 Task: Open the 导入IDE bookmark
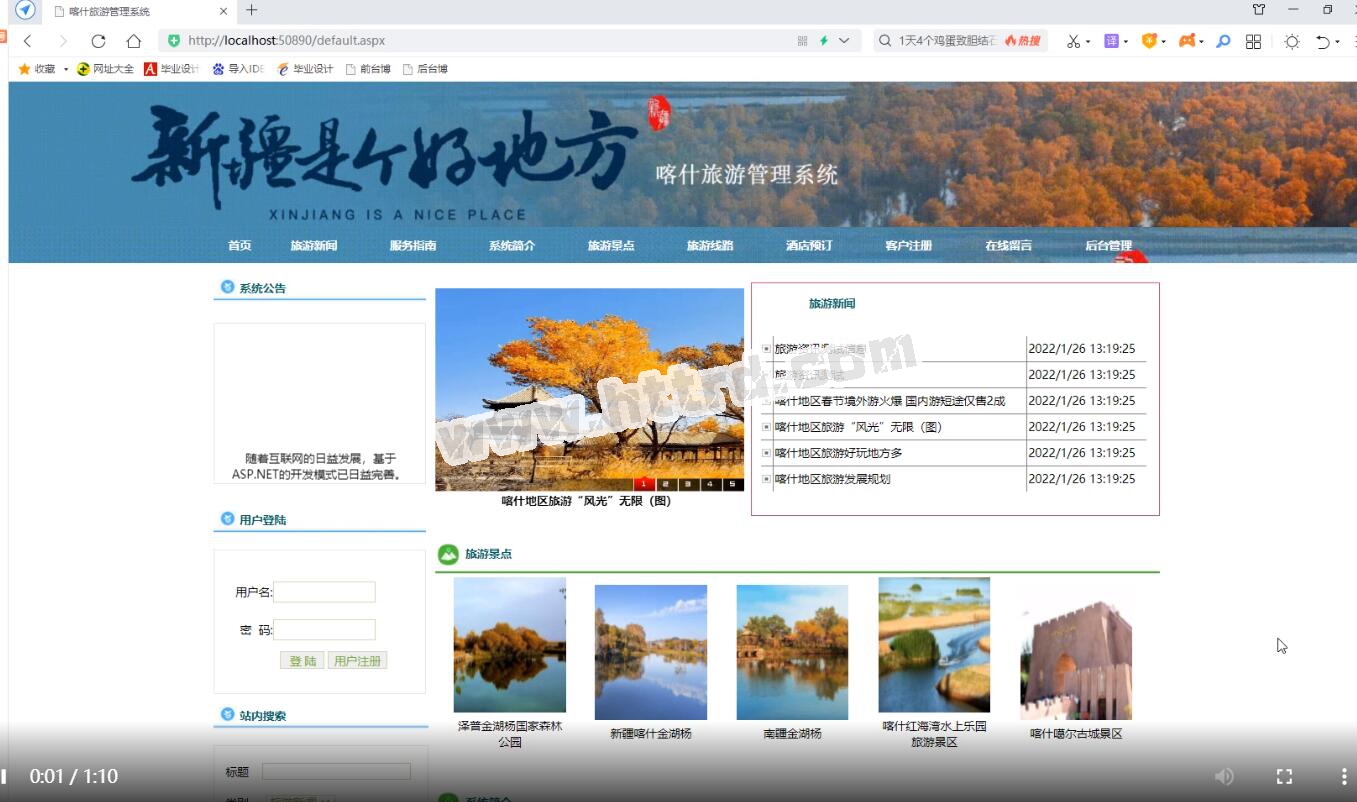pos(238,69)
